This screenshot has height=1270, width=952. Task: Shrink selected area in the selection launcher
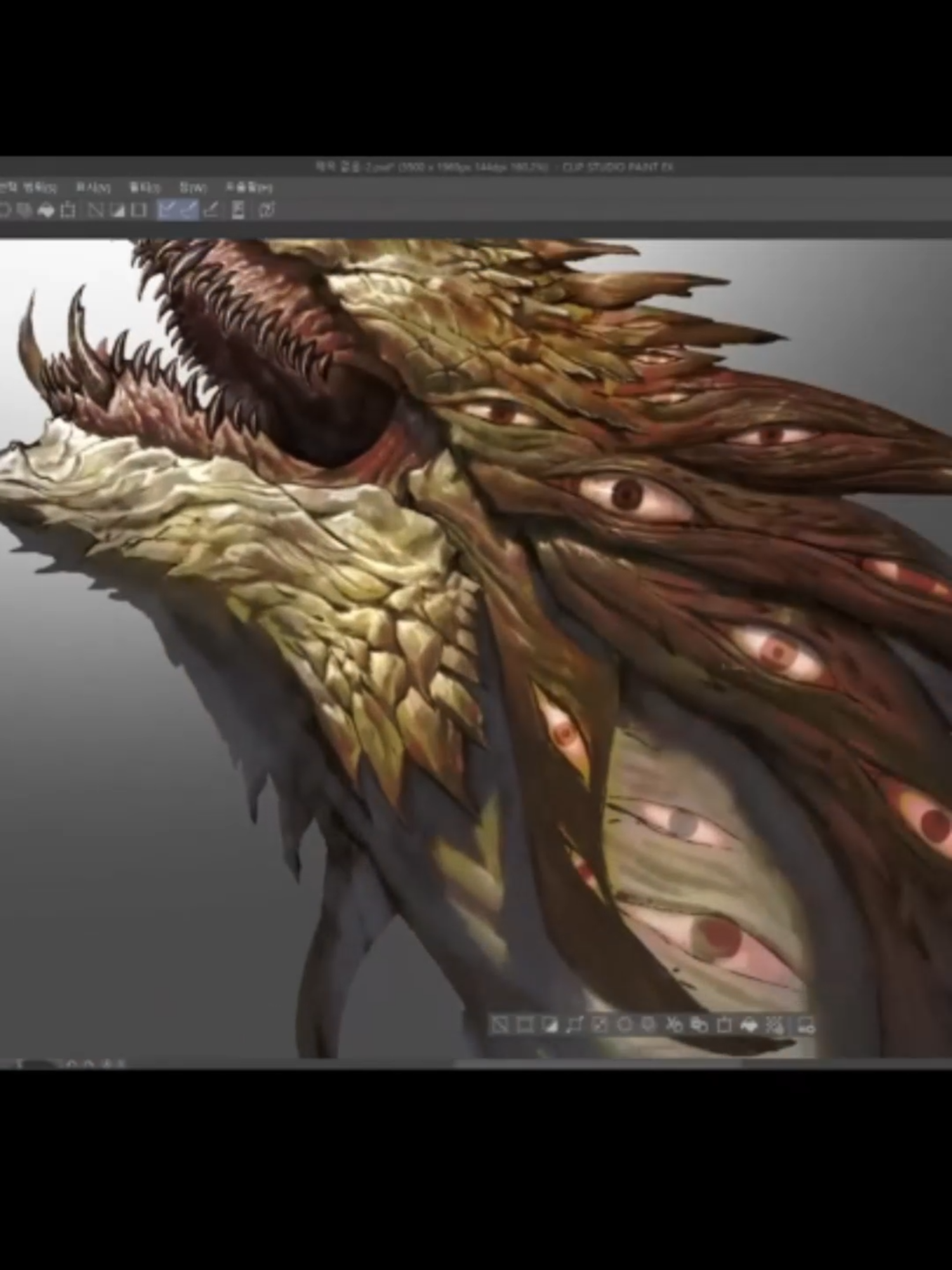(x=600, y=1025)
